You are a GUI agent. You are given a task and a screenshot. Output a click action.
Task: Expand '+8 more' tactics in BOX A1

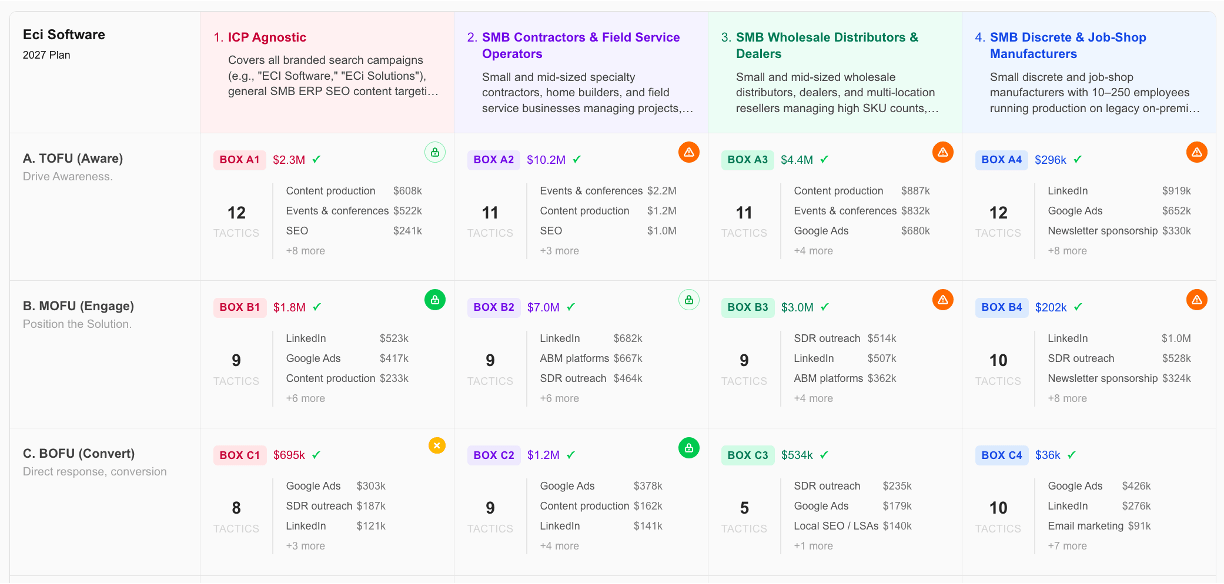pyautogui.click(x=305, y=251)
